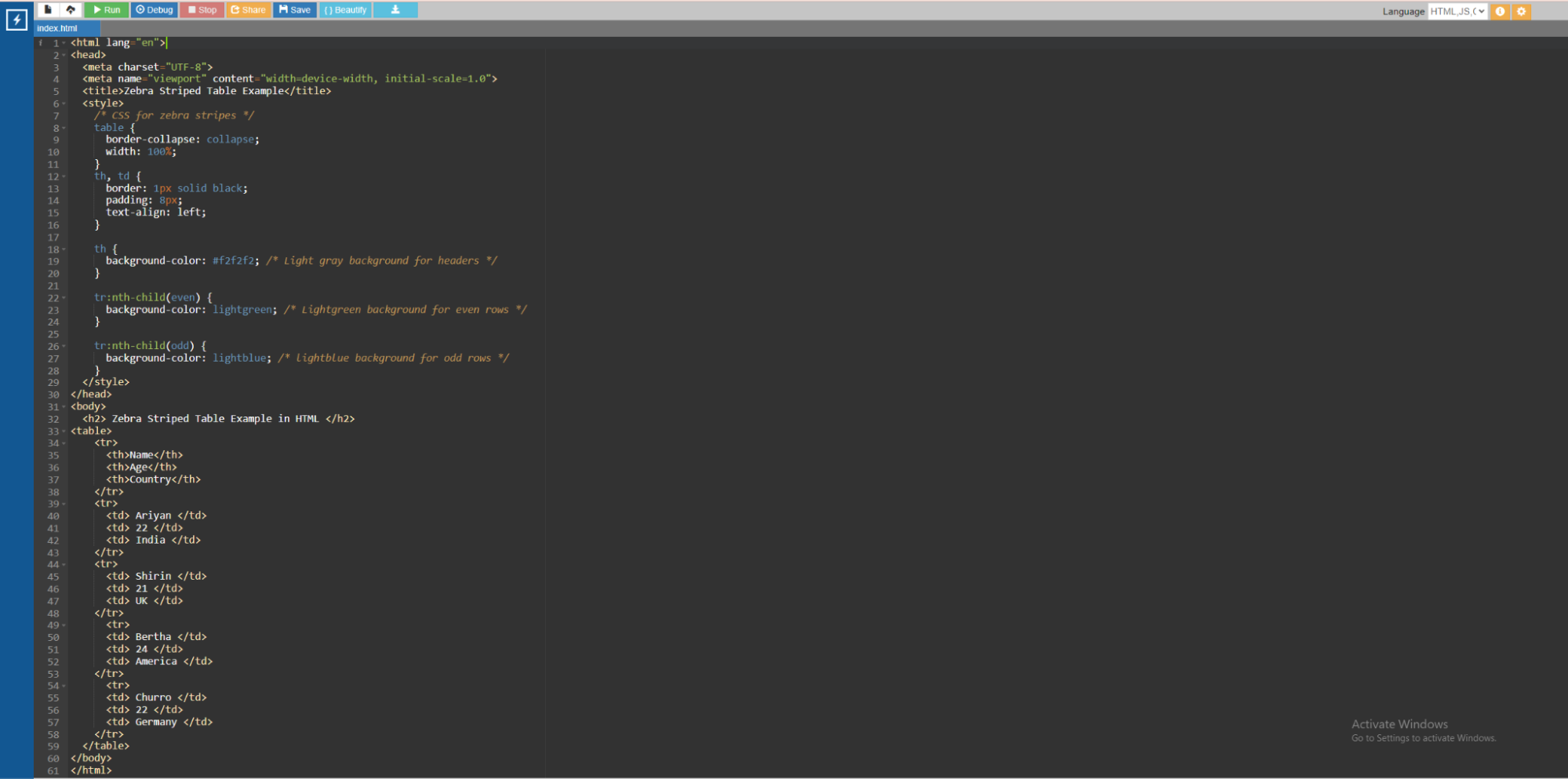The height and width of the screenshot is (779, 1568).
Task: Click the color value '#f2f2f2' in code
Action: (233, 260)
